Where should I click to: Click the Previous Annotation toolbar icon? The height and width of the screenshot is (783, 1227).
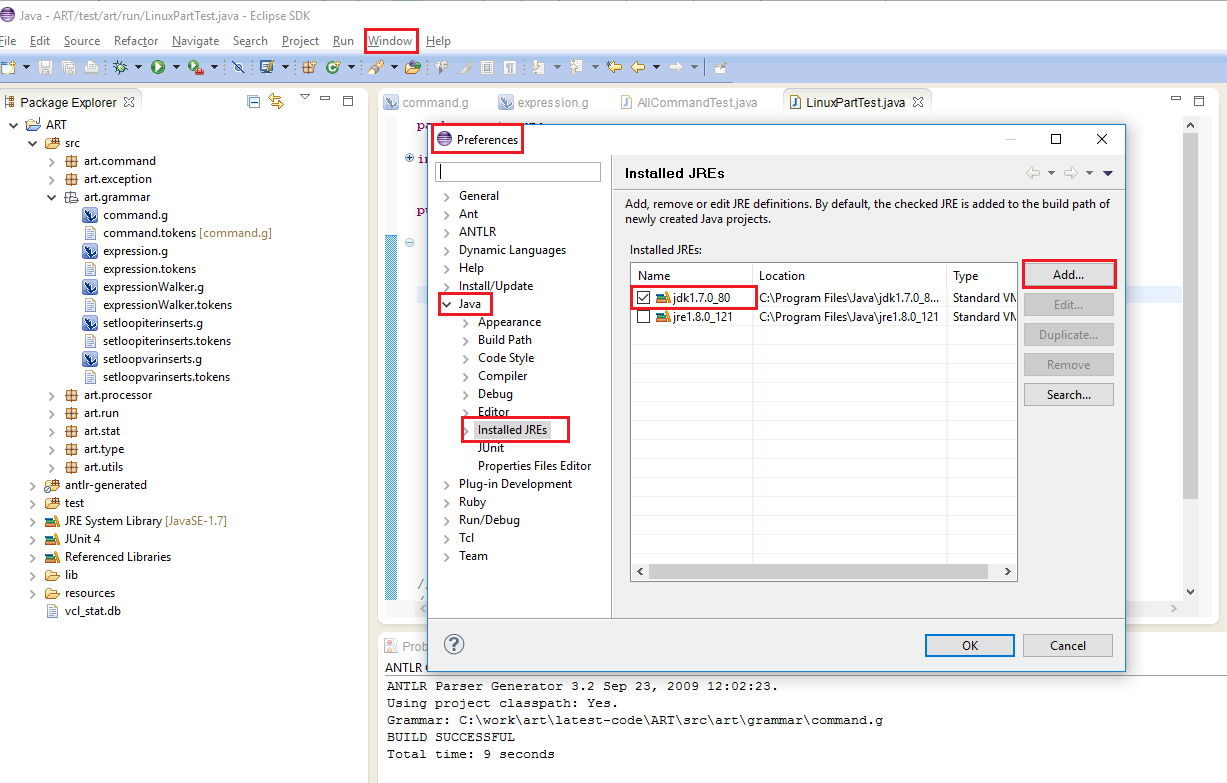click(576, 67)
